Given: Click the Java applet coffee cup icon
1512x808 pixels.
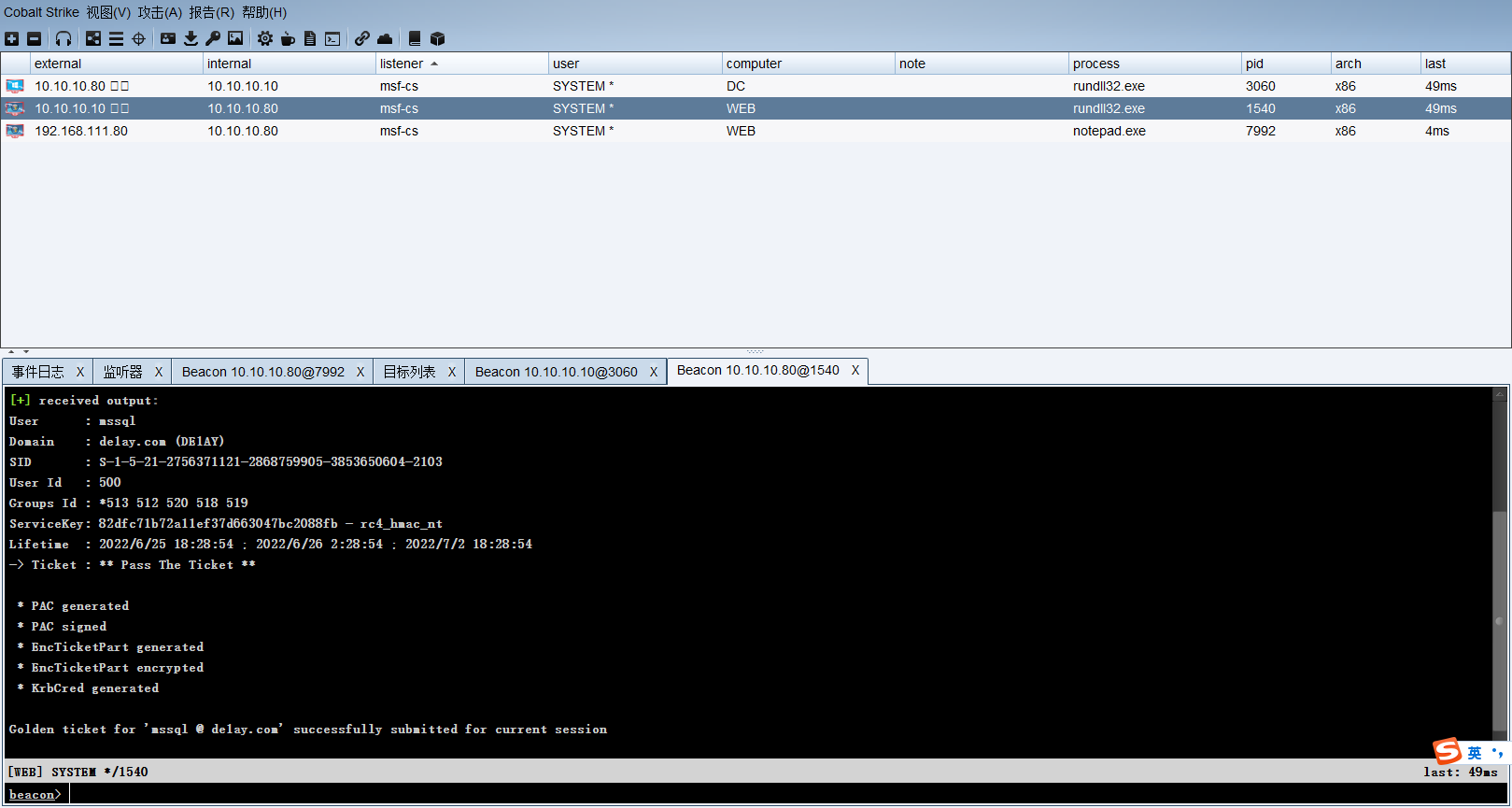Looking at the screenshot, I should (288, 38).
